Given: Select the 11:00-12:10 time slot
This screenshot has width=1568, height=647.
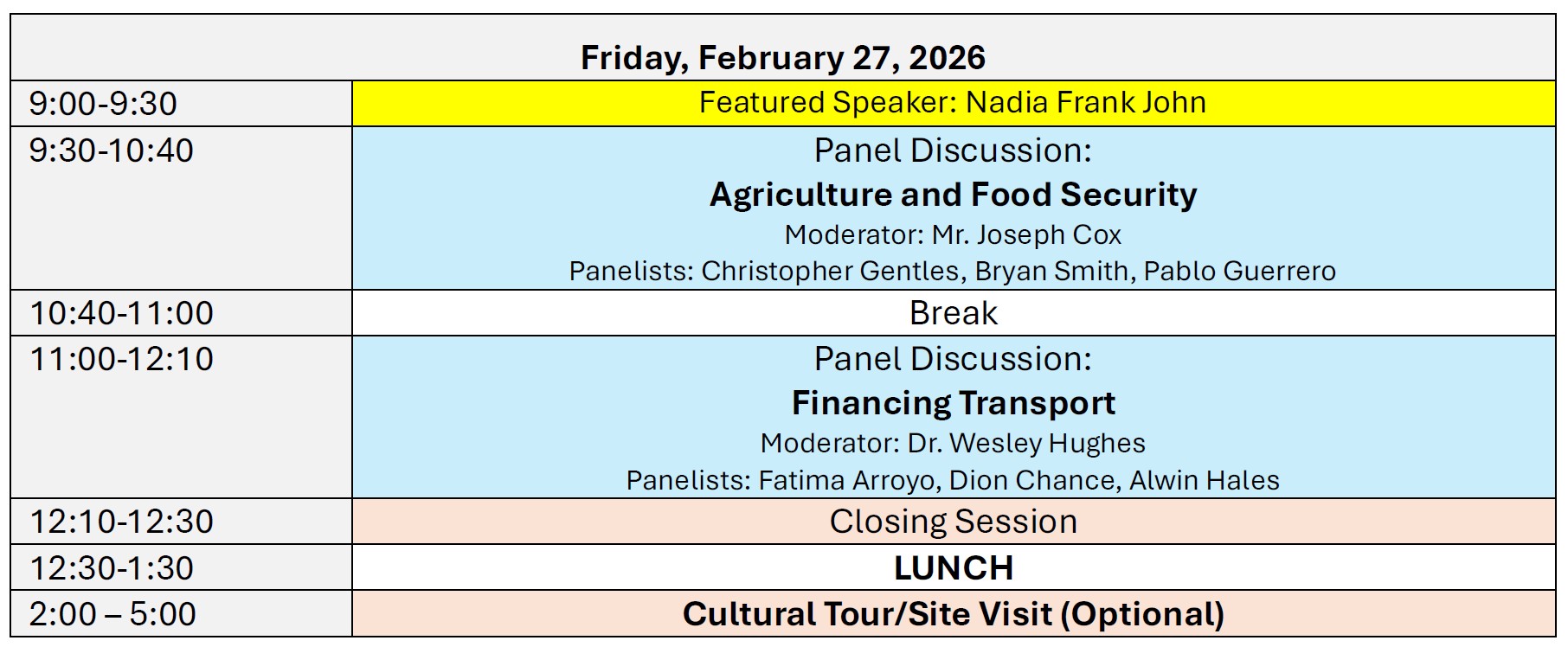Looking at the screenshot, I should (x=121, y=359).
